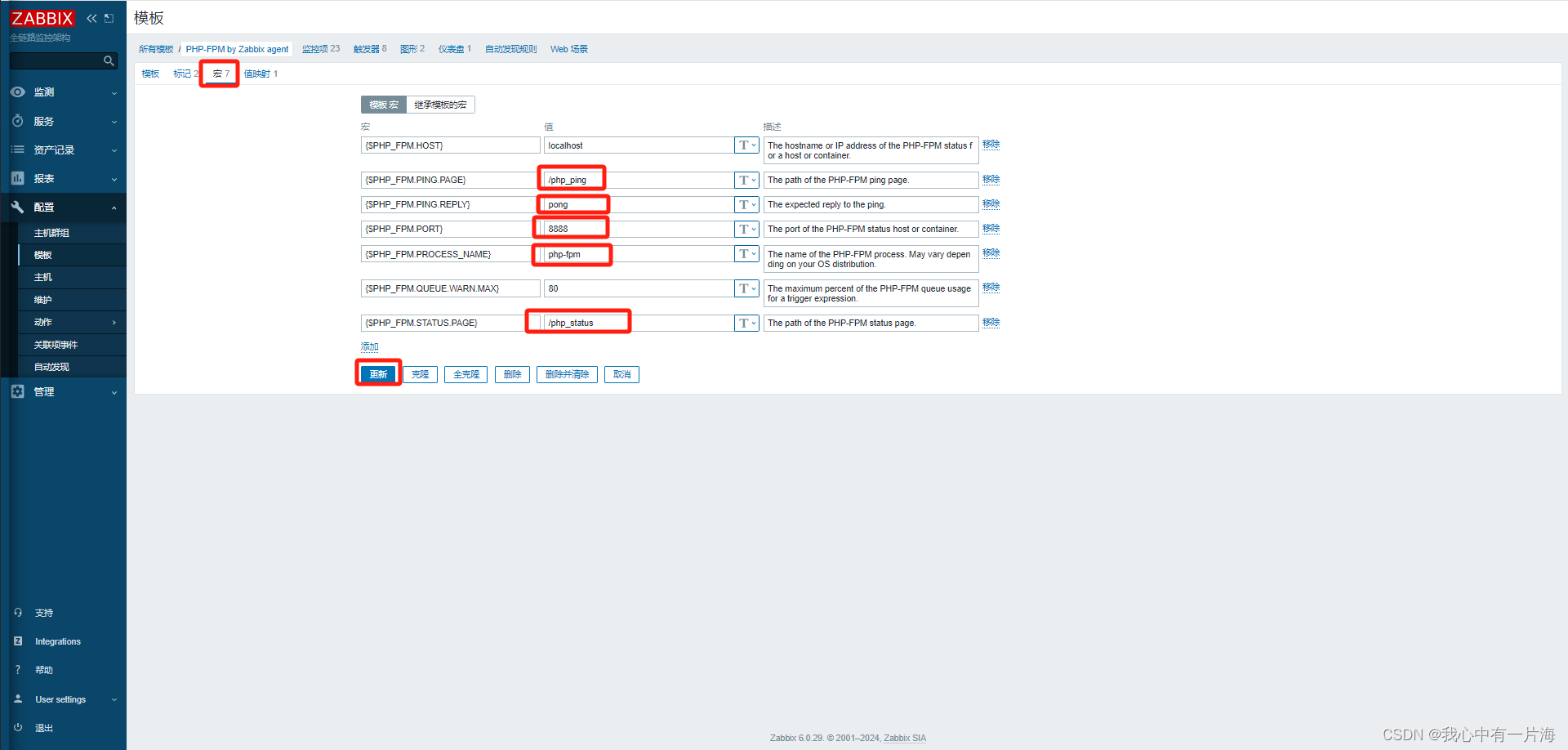
Task: Go to 图形 2 list
Action: (x=412, y=49)
